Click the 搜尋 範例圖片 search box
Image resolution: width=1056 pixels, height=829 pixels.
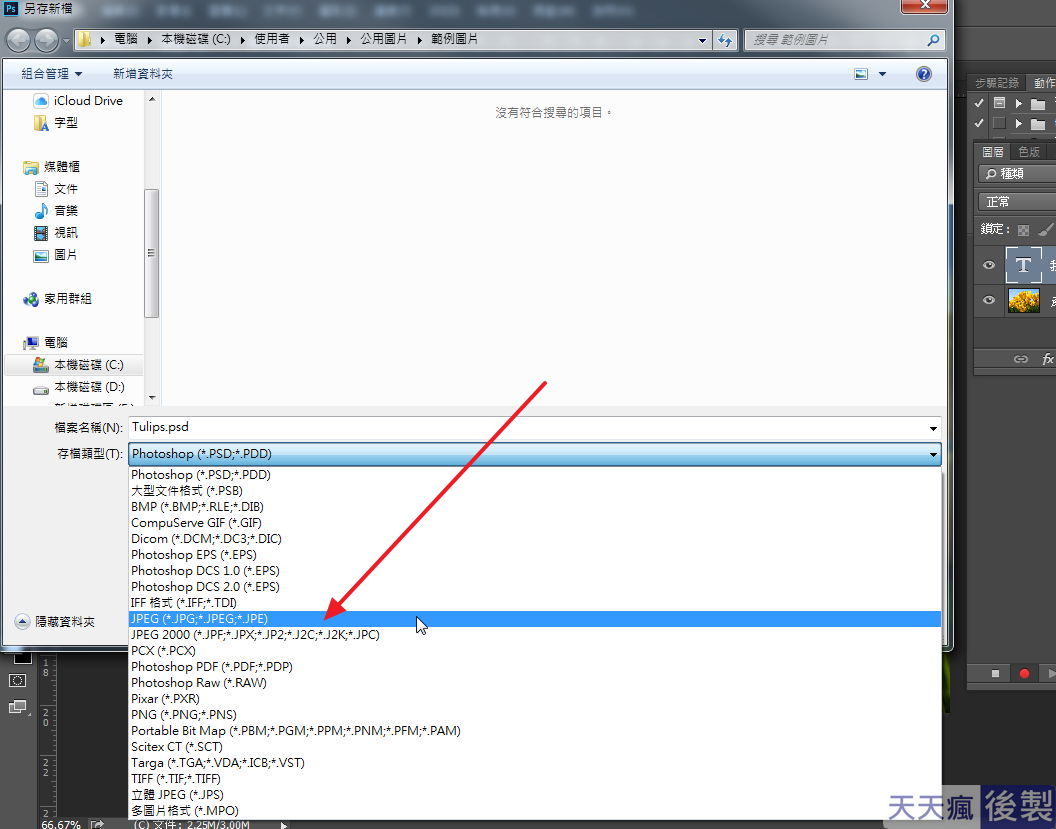click(845, 40)
